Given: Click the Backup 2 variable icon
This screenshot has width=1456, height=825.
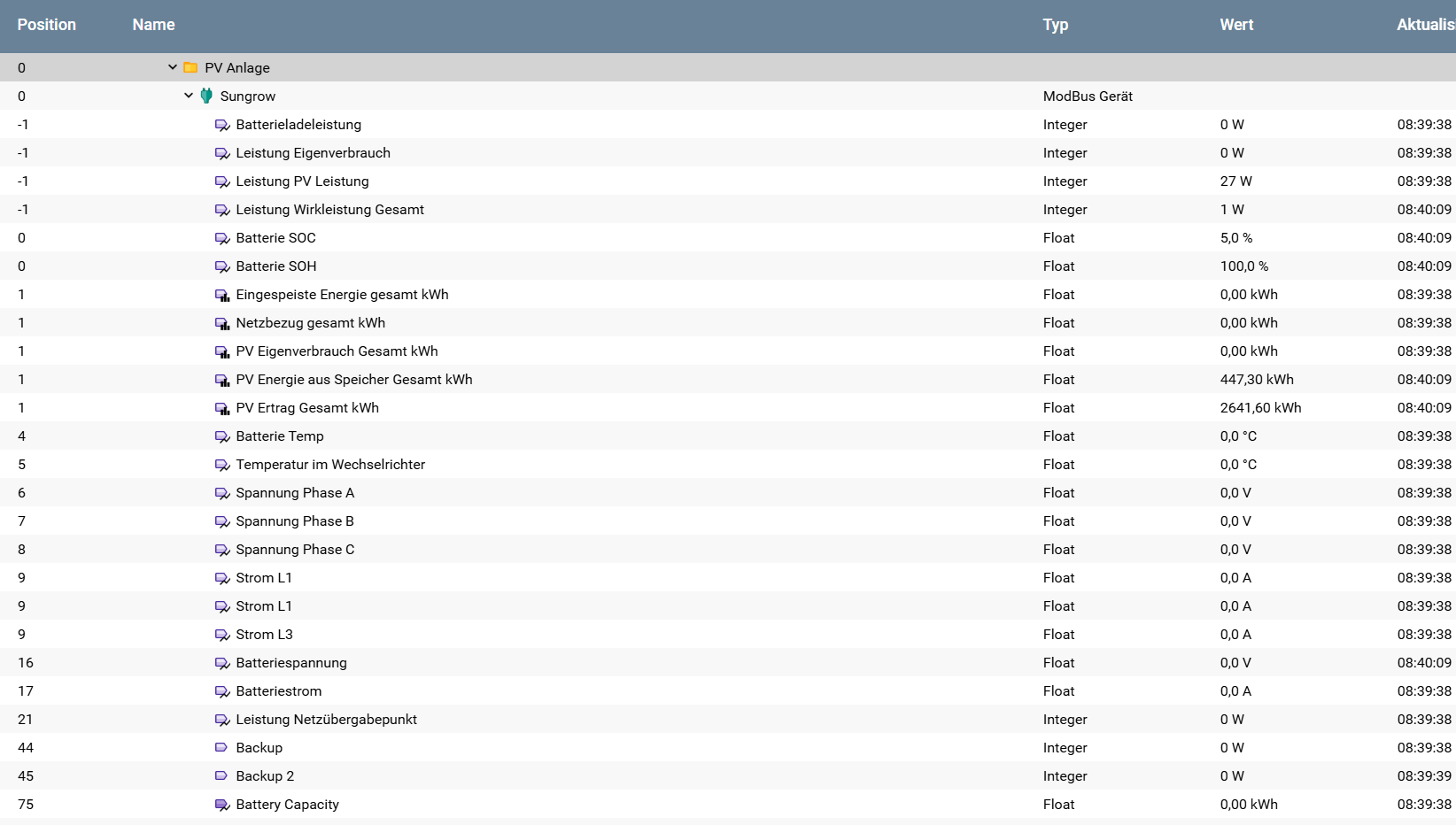Looking at the screenshot, I should 221,776.
